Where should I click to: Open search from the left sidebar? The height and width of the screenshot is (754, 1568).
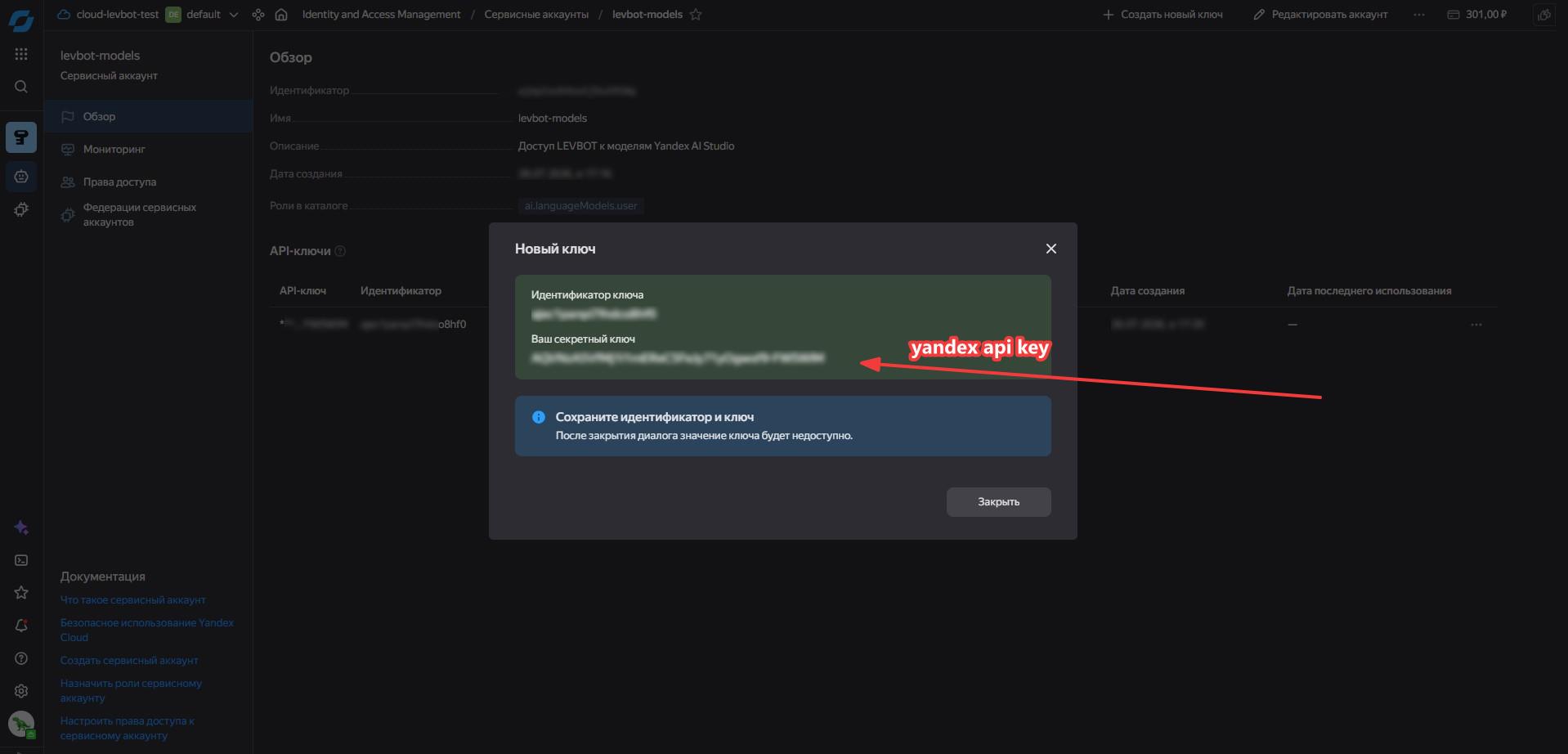coord(21,87)
